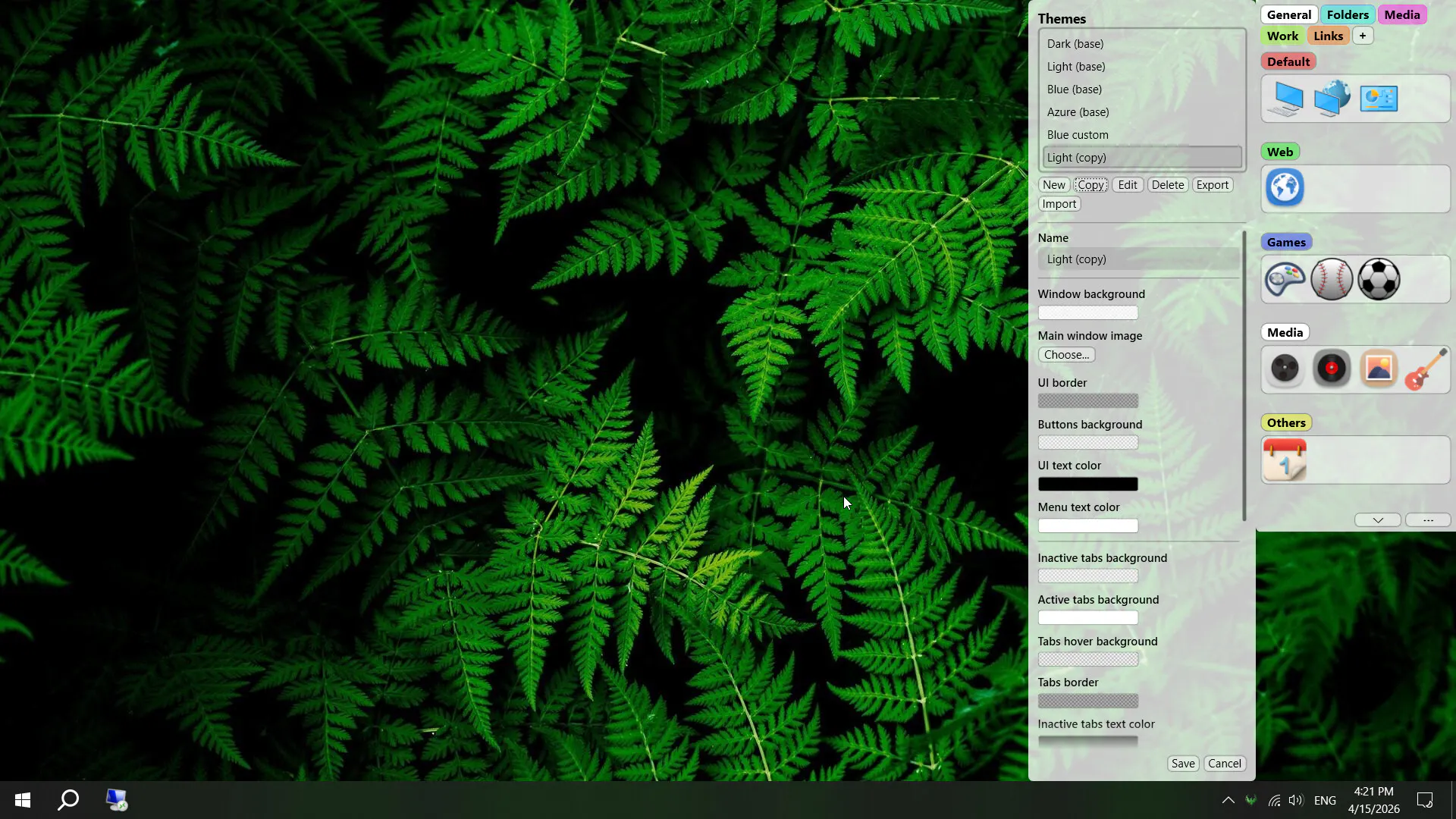Select the Dark (base) theme
1456x819 pixels.
point(1142,44)
